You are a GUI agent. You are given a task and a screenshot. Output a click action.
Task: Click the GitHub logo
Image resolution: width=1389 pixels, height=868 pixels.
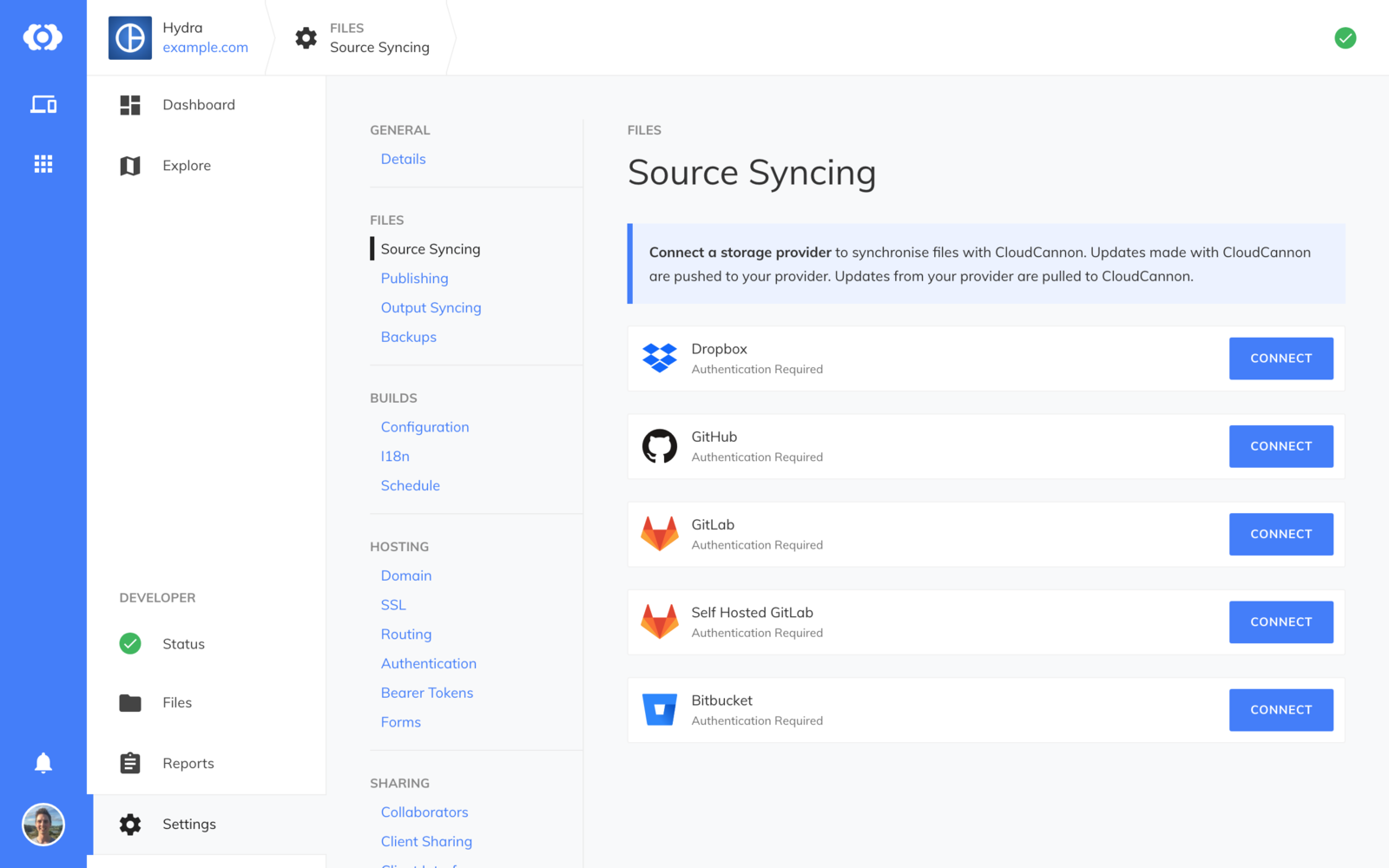click(x=660, y=446)
